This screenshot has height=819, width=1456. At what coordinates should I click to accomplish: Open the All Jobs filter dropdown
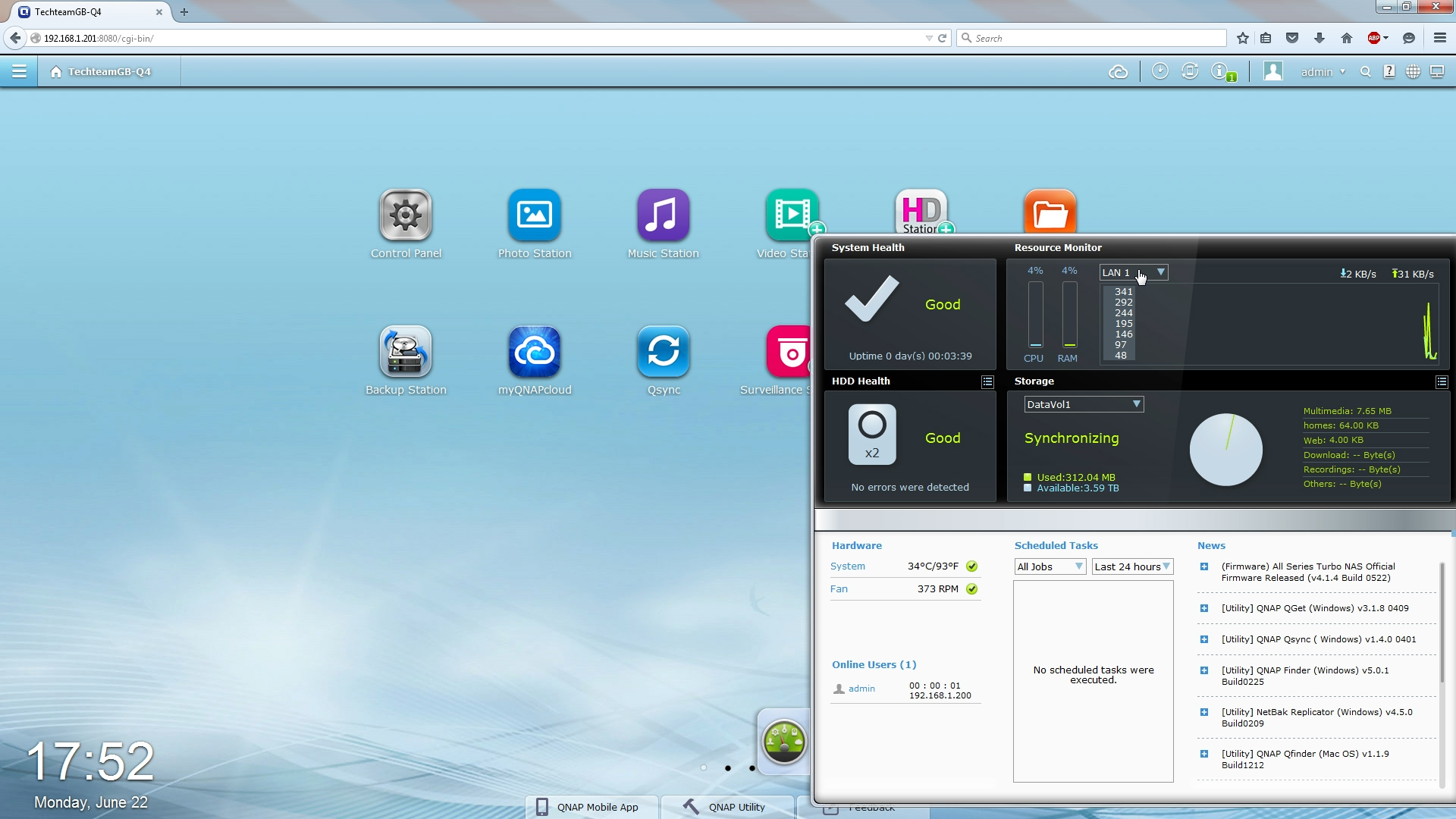(1050, 566)
